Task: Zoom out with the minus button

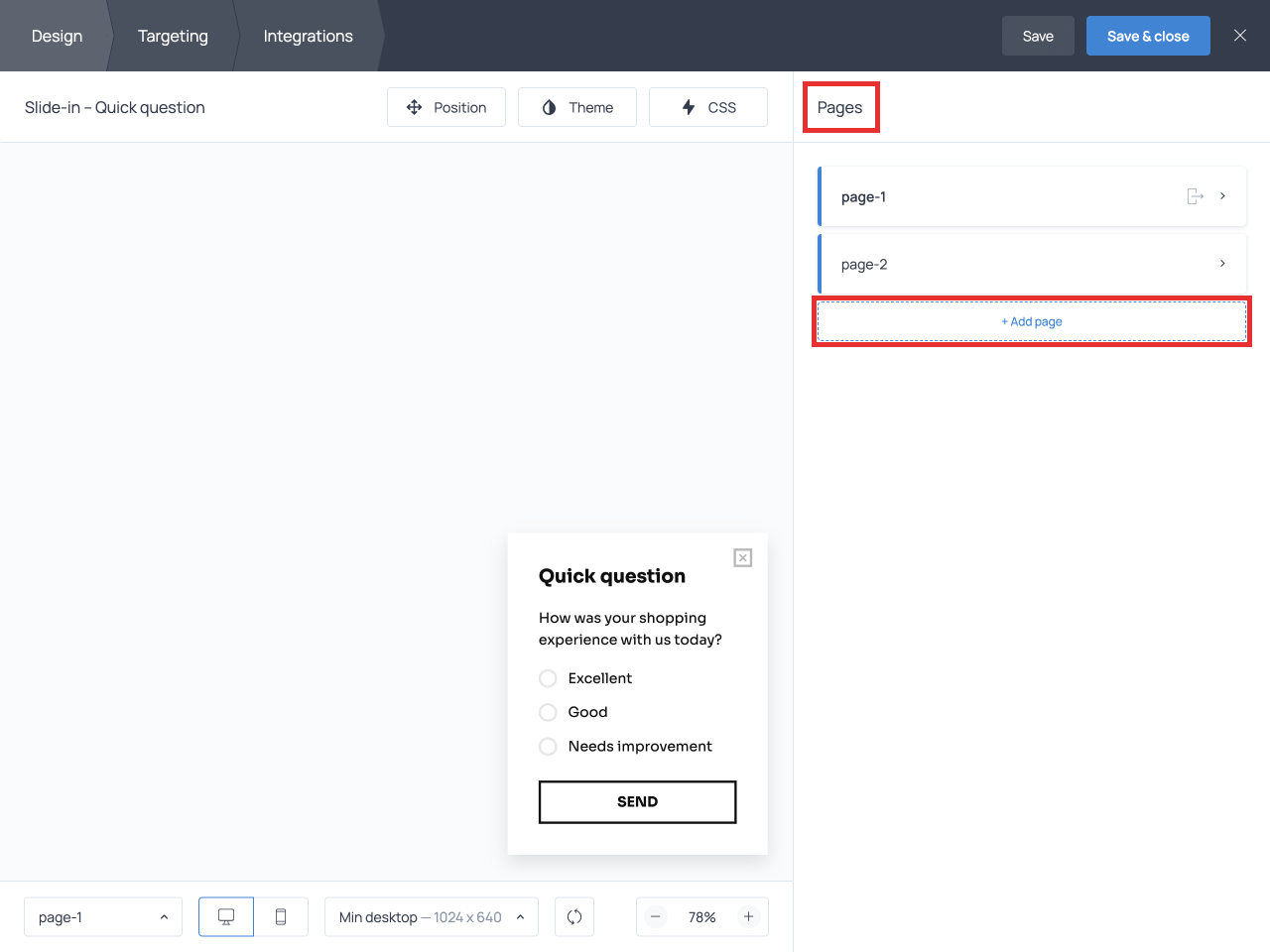Action: pyautogui.click(x=656, y=917)
